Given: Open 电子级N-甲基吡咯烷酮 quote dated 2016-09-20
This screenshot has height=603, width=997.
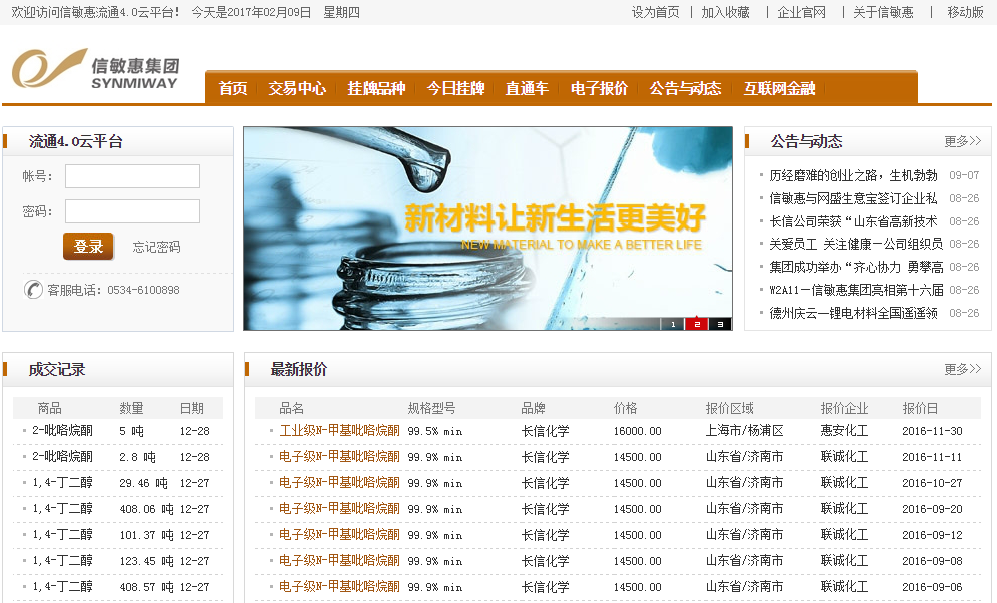Looking at the screenshot, I should coord(340,509).
